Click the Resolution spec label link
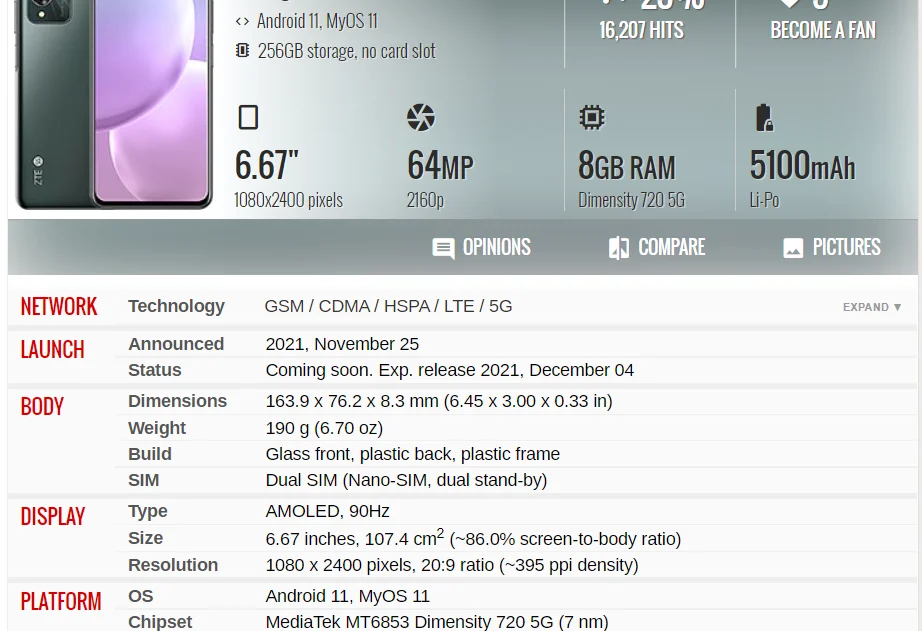922x631 pixels. click(x=173, y=565)
